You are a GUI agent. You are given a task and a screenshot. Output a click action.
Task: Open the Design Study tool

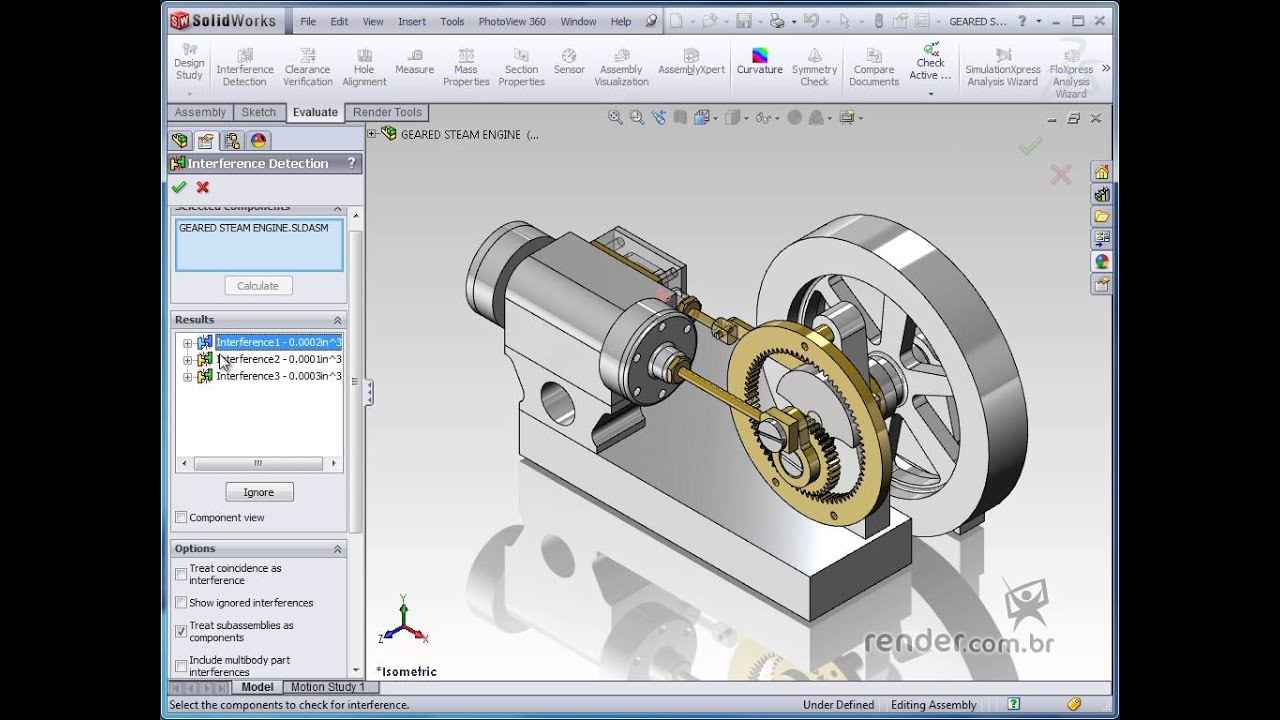tap(189, 62)
